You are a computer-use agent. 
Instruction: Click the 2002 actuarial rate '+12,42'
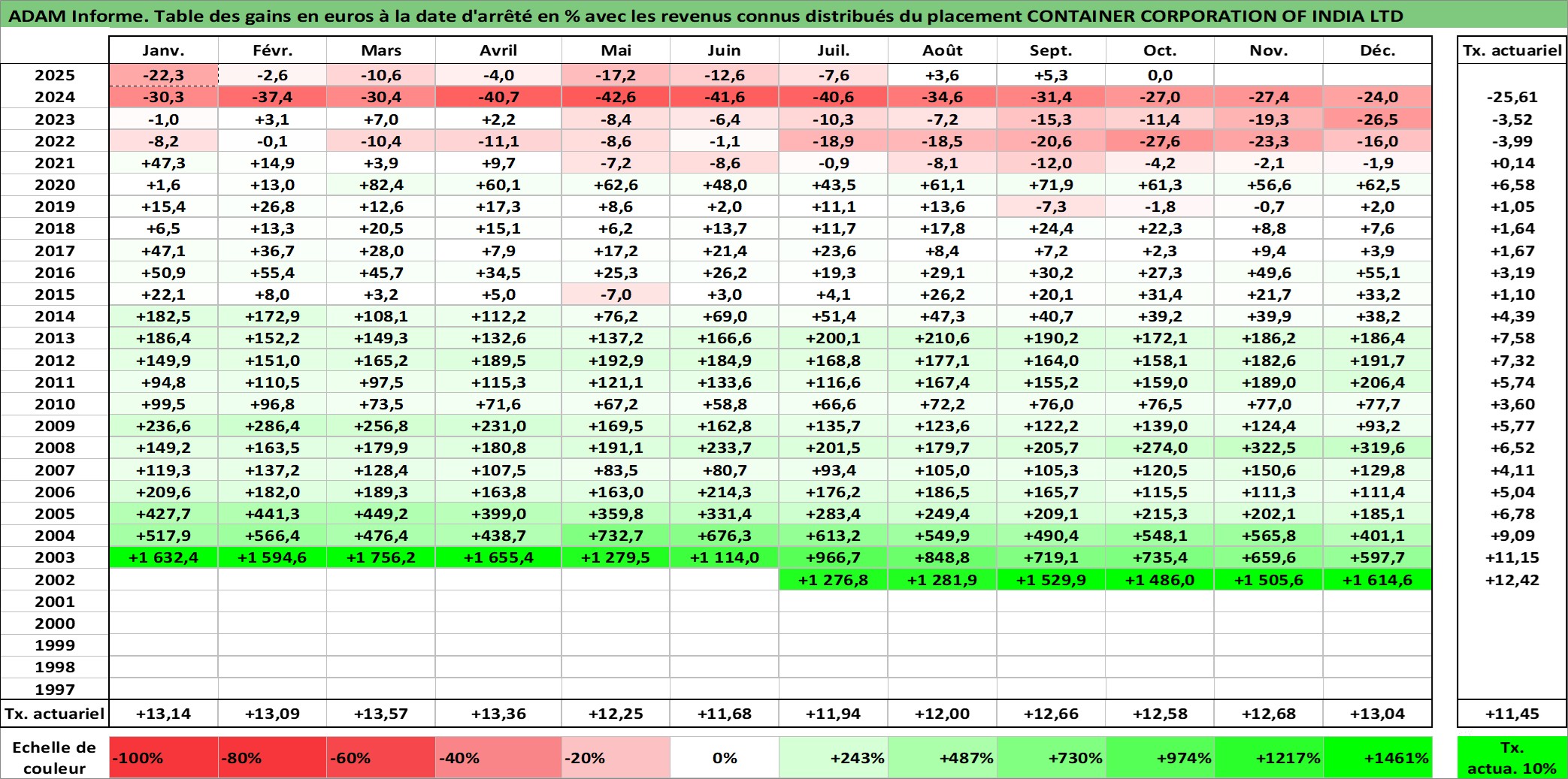[1512, 580]
